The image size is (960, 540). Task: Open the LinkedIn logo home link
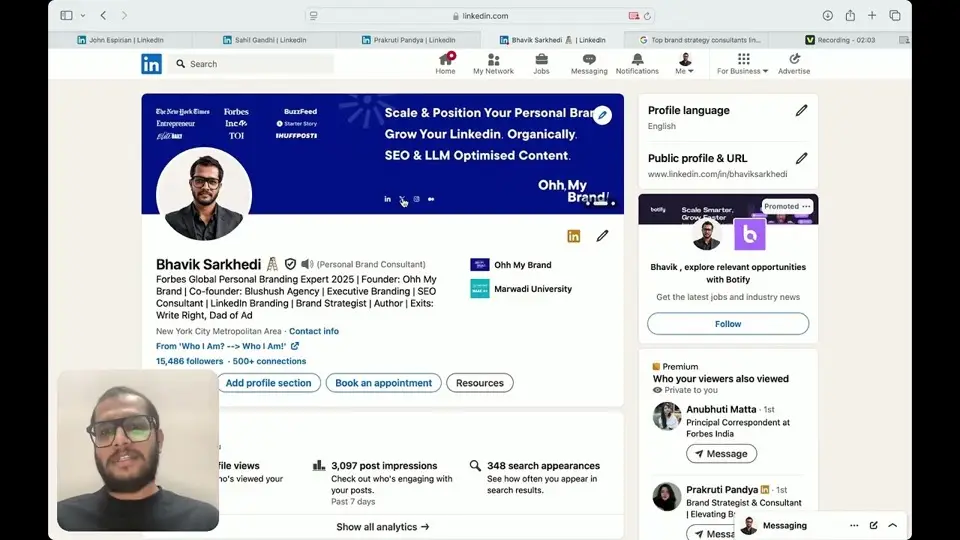tap(151, 64)
